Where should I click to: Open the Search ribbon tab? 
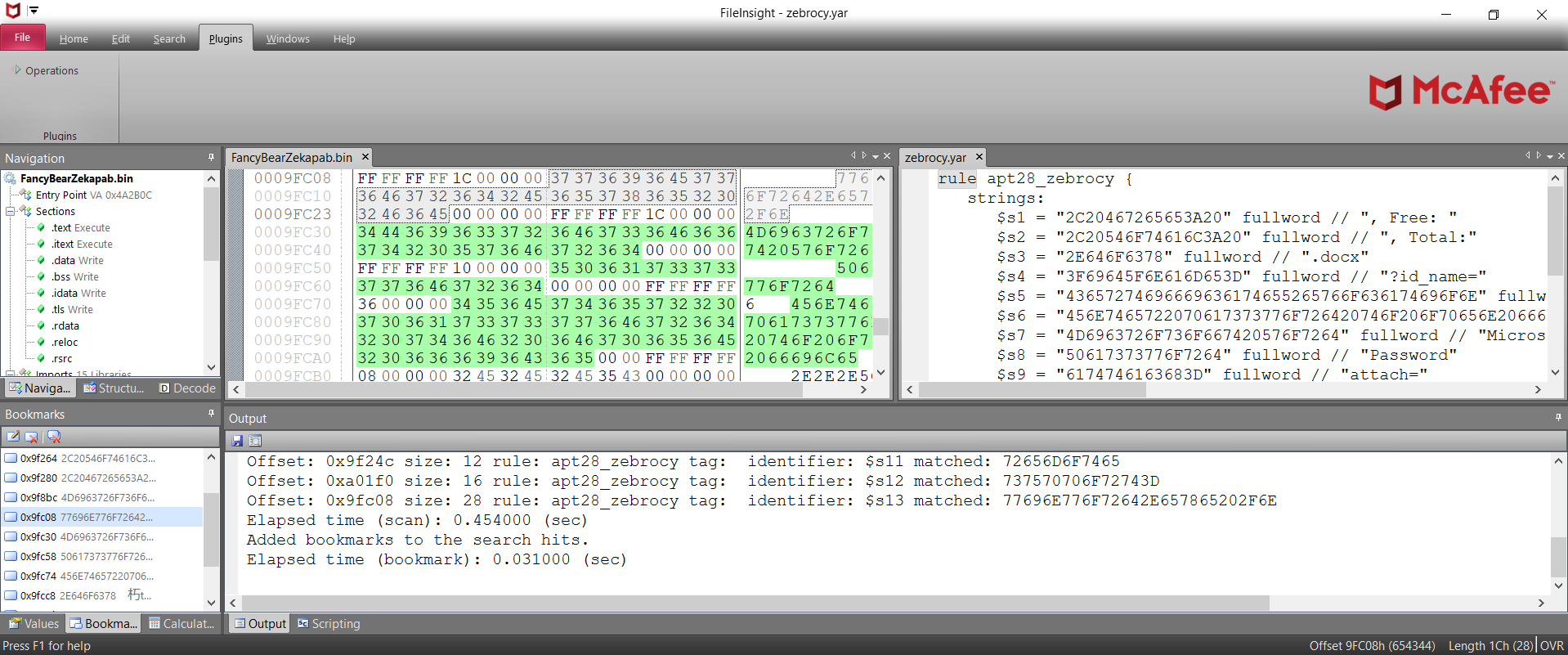(x=169, y=38)
